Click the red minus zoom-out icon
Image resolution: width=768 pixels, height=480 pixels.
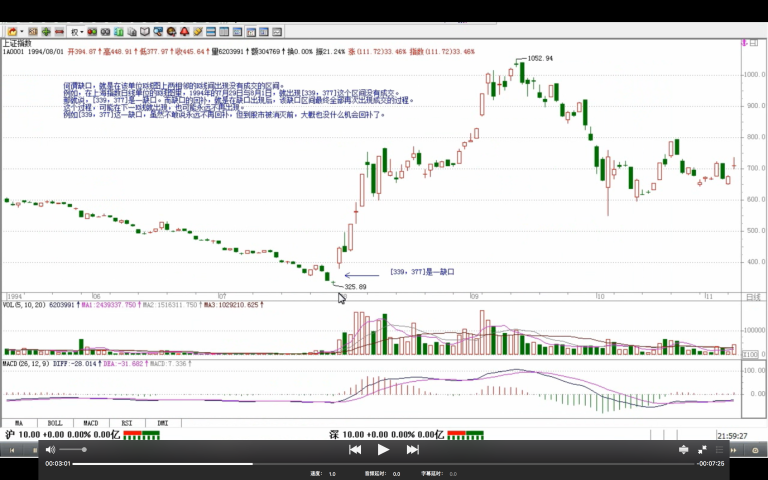[x=59, y=32]
